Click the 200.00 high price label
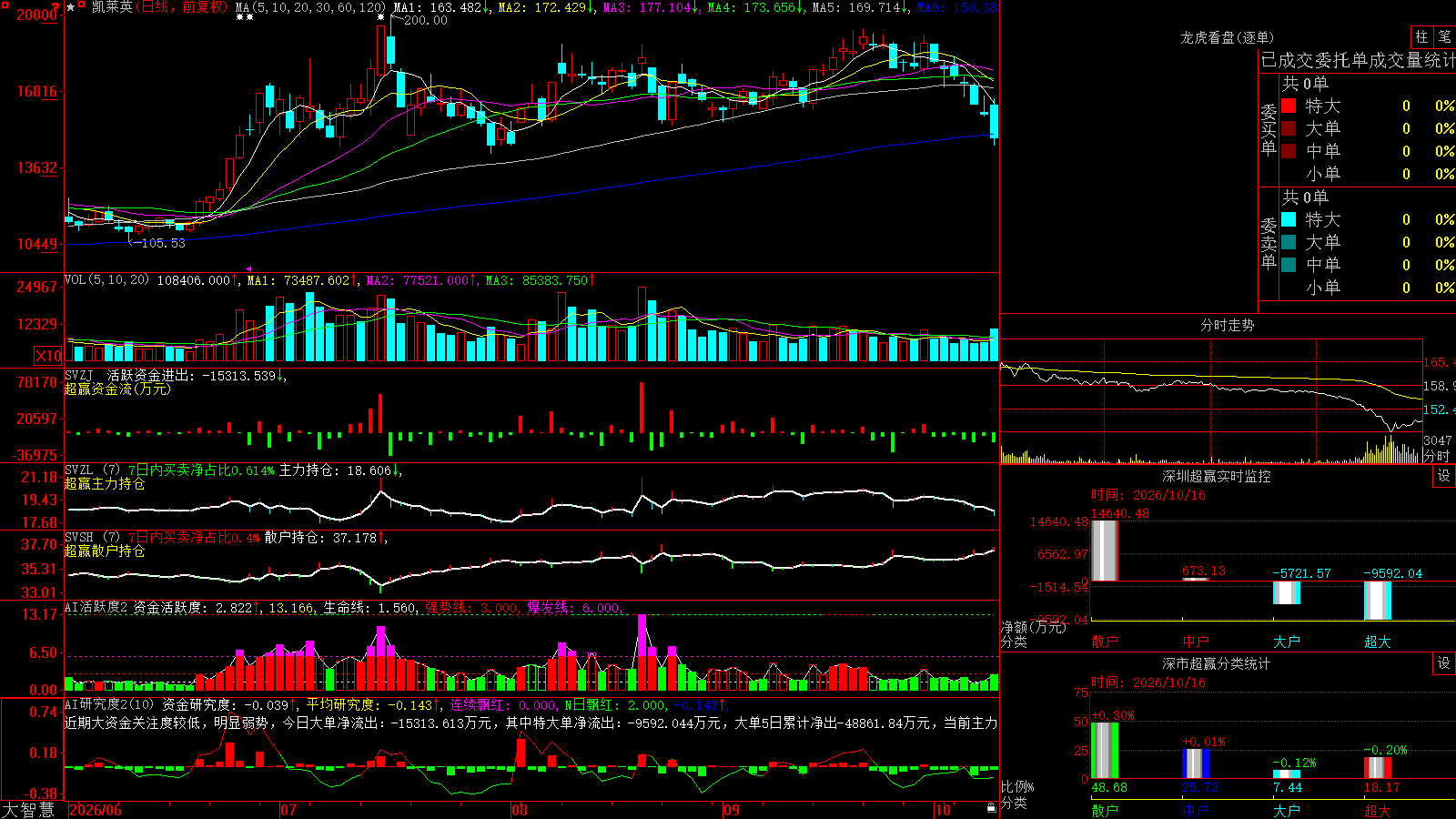This screenshot has width=1456, height=819. (x=426, y=20)
